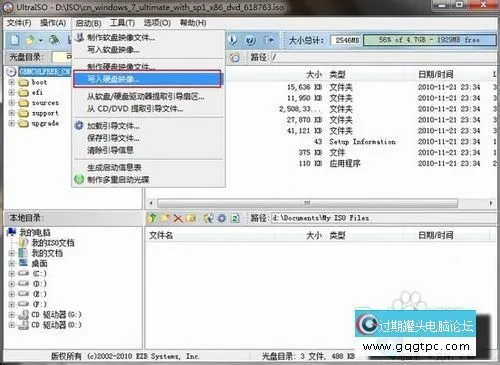Screen dimensions: 500x365
Task: Open the dropdown arrow beside the Open icon
Action: point(40,41)
